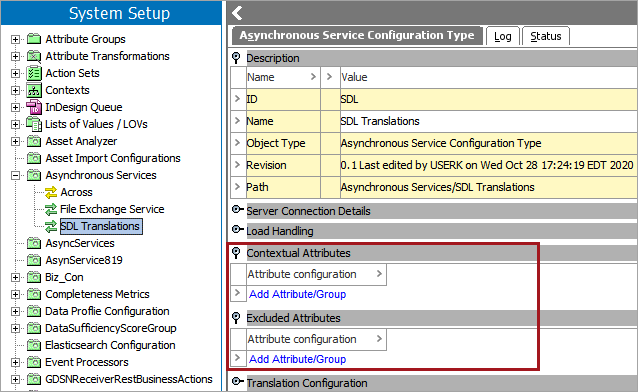638x392 pixels.
Task: Click Add Attribute/Group under Contextual Attributes
Action: coord(297,294)
